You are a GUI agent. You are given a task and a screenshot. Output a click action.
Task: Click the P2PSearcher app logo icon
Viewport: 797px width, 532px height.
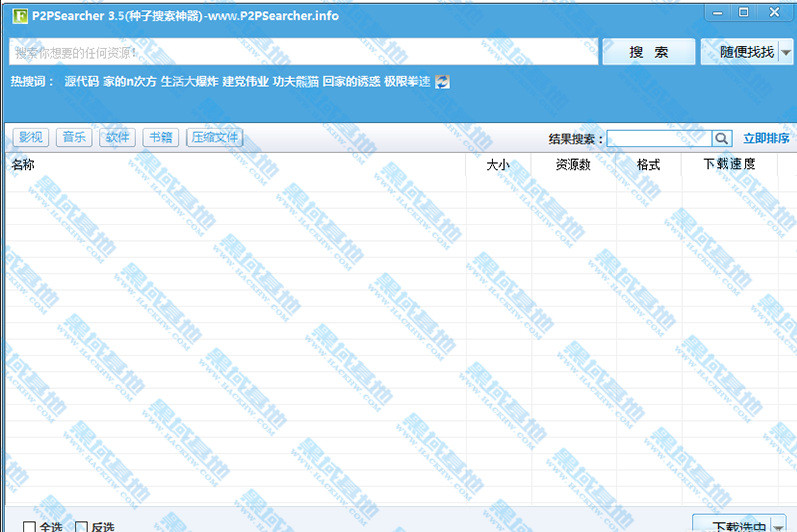click(x=20, y=16)
